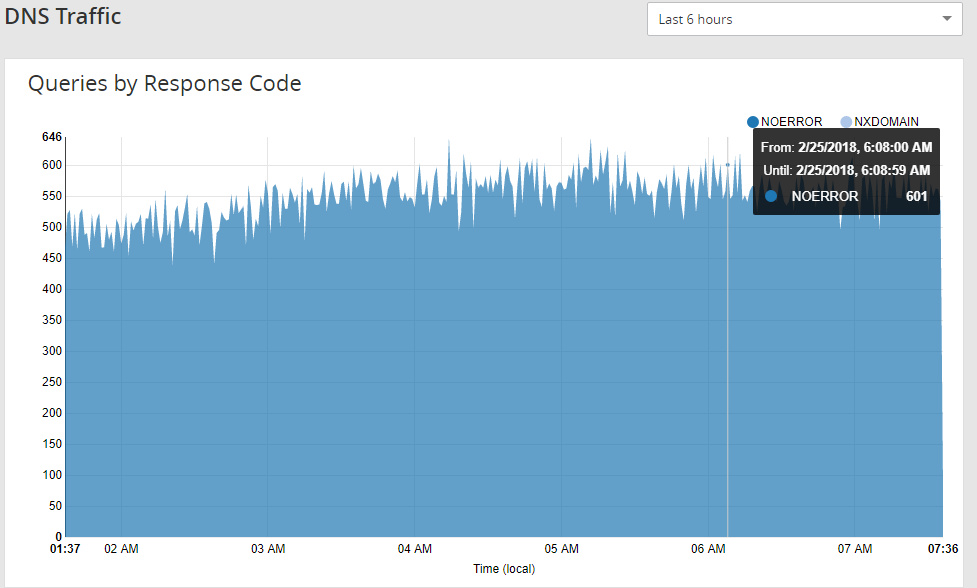The height and width of the screenshot is (588, 977).
Task: Click the blue NOERROR dot inside the tooltip
Action: click(x=771, y=196)
